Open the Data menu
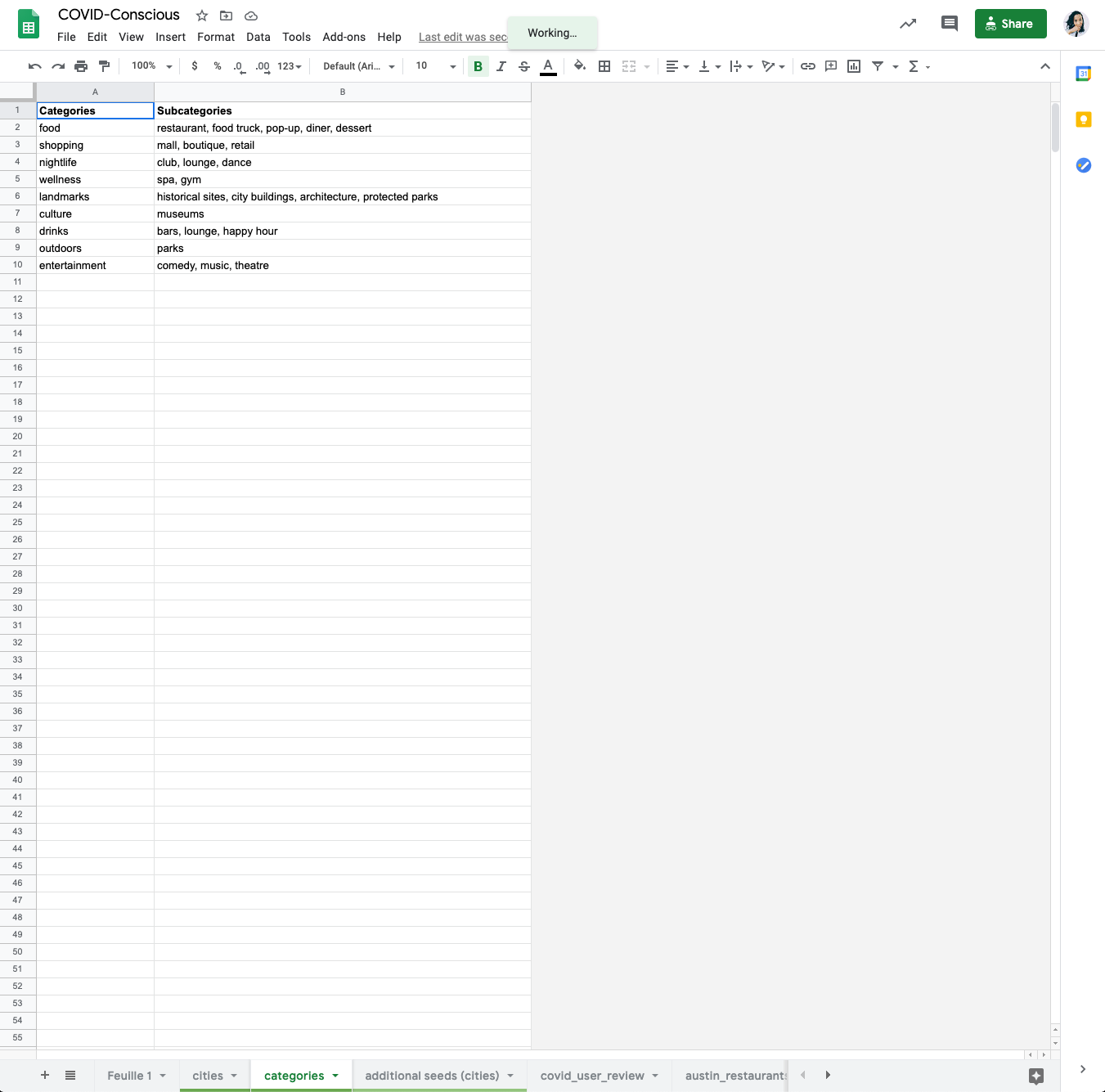Viewport: 1105px width, 1092px height. pyautogui.click(x=258, y=37)
